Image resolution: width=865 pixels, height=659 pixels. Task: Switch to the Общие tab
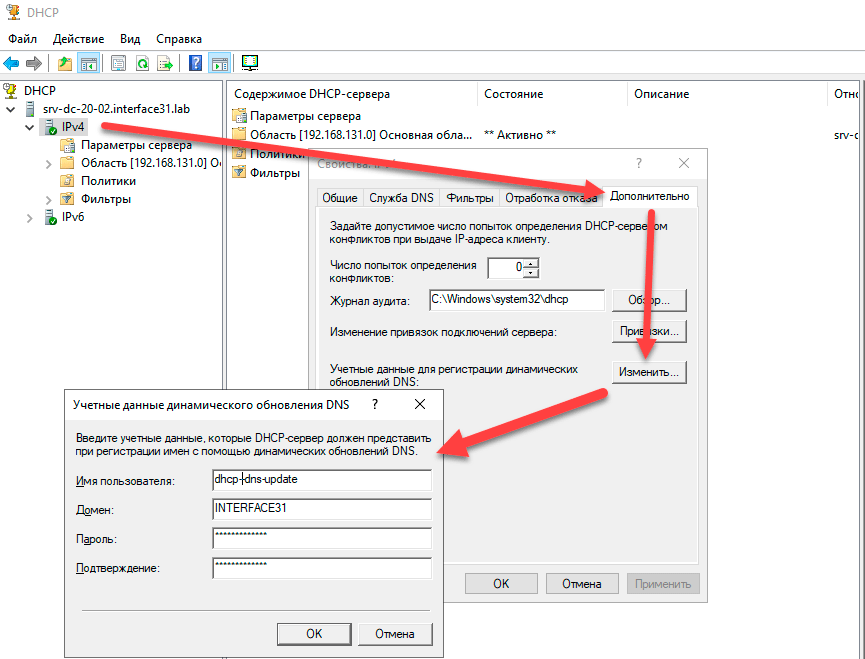click(340, 198)
